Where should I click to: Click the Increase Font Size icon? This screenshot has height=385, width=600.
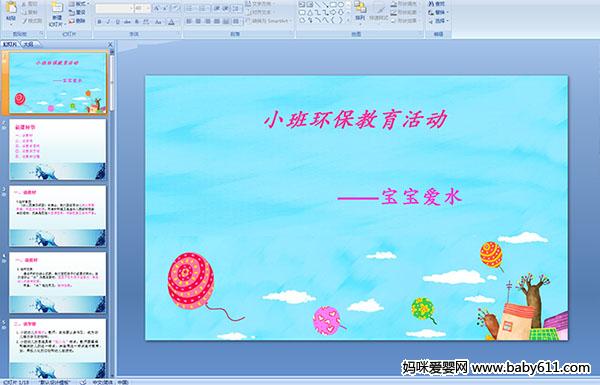[157, 8]
